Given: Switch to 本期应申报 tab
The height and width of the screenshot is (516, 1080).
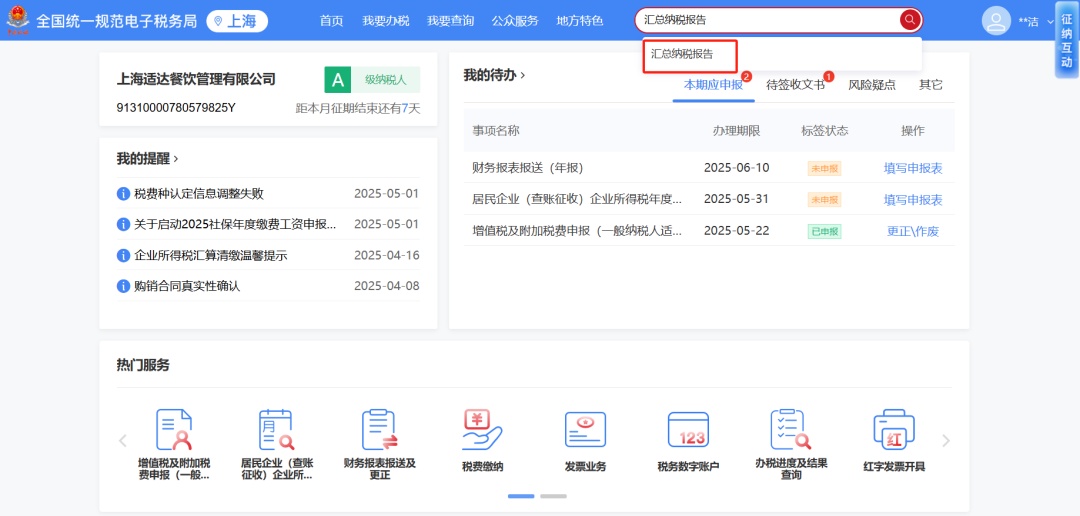Looking at the screenshot, I should pos(714,85).
